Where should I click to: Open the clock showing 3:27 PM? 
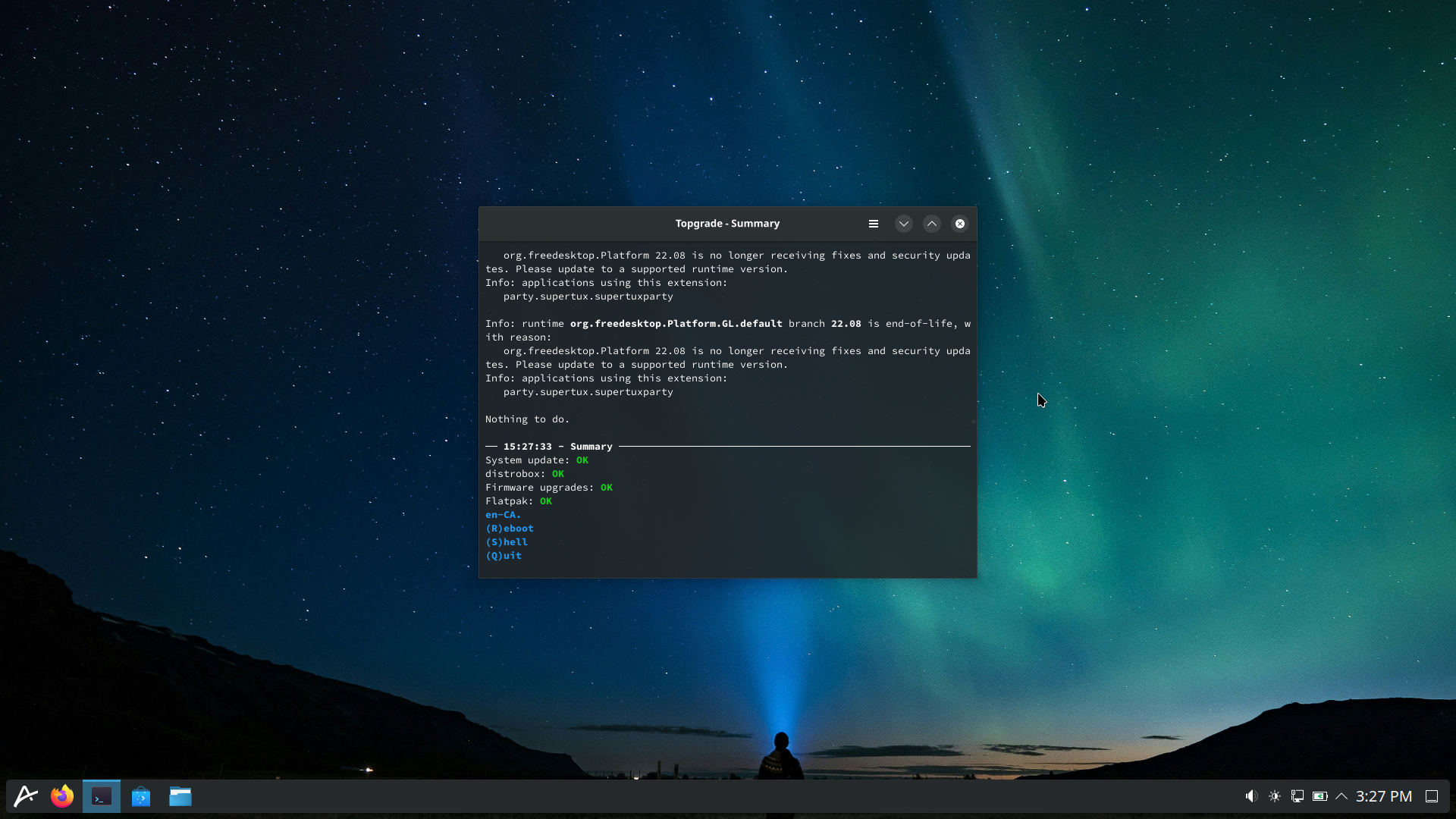click(1384, 796)
